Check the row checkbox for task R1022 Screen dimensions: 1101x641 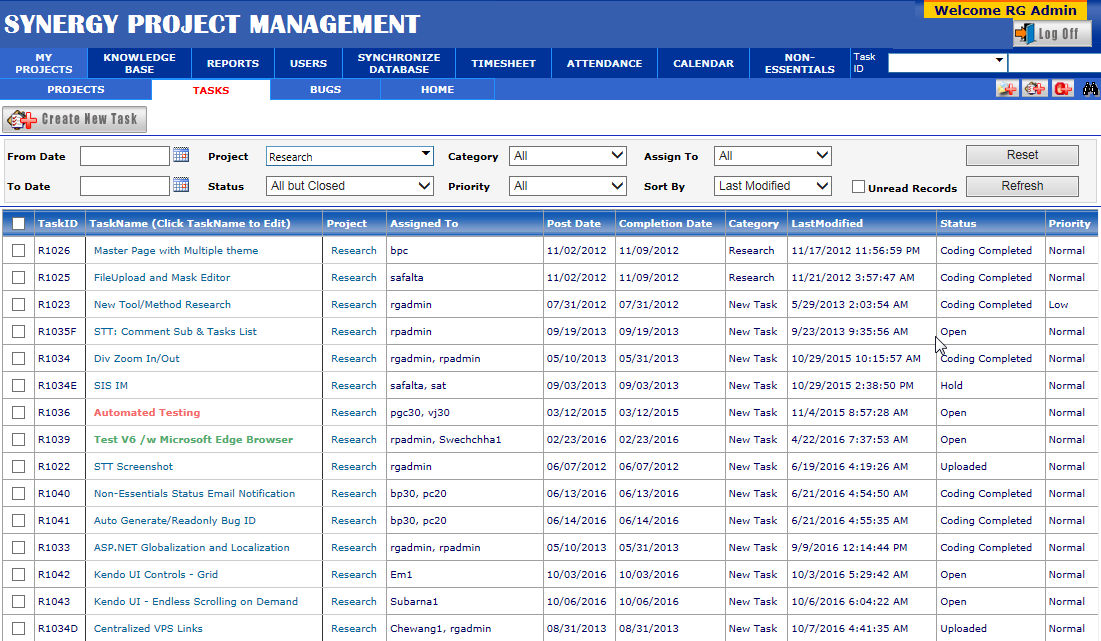pyautogui.click(x=19, y=467)
